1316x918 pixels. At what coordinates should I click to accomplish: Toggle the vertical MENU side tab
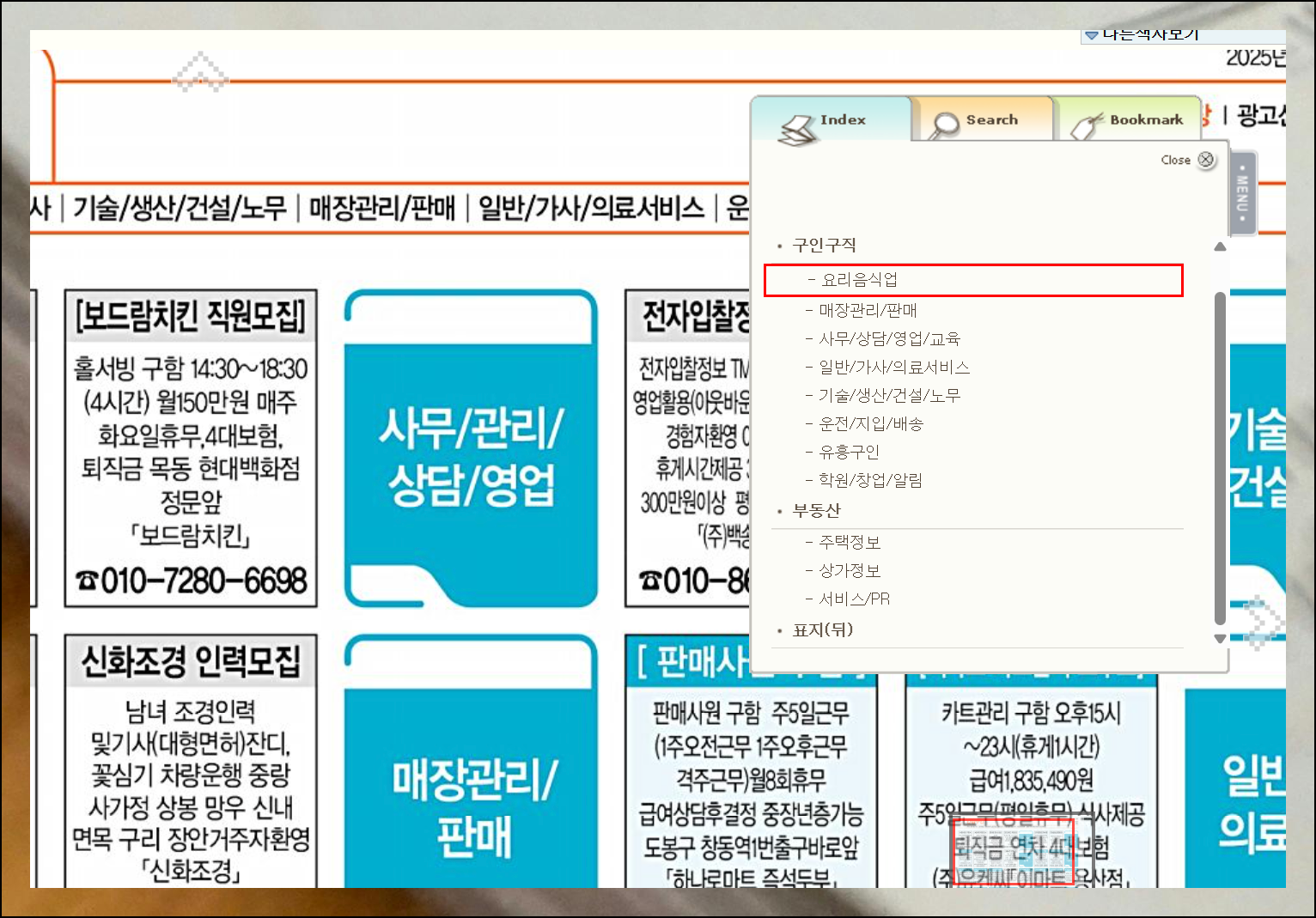point(1242,192)
